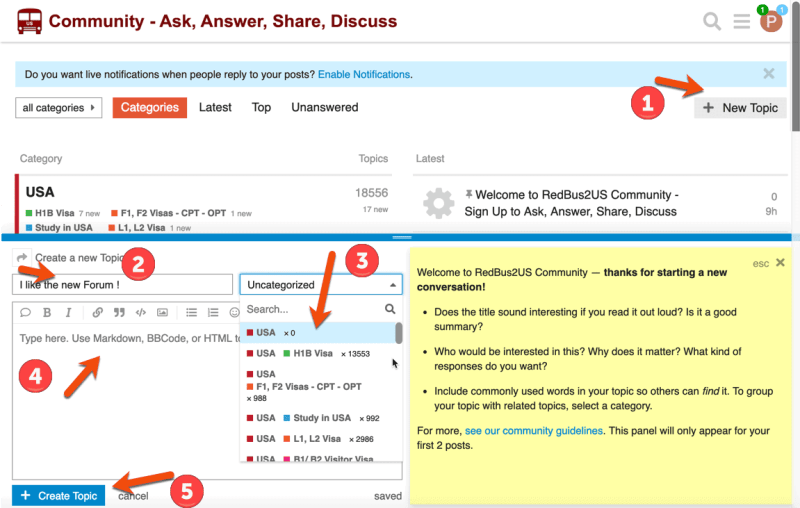800x508 pixels.
Task: Upload image using the picture icon
Action: point(162,313)
